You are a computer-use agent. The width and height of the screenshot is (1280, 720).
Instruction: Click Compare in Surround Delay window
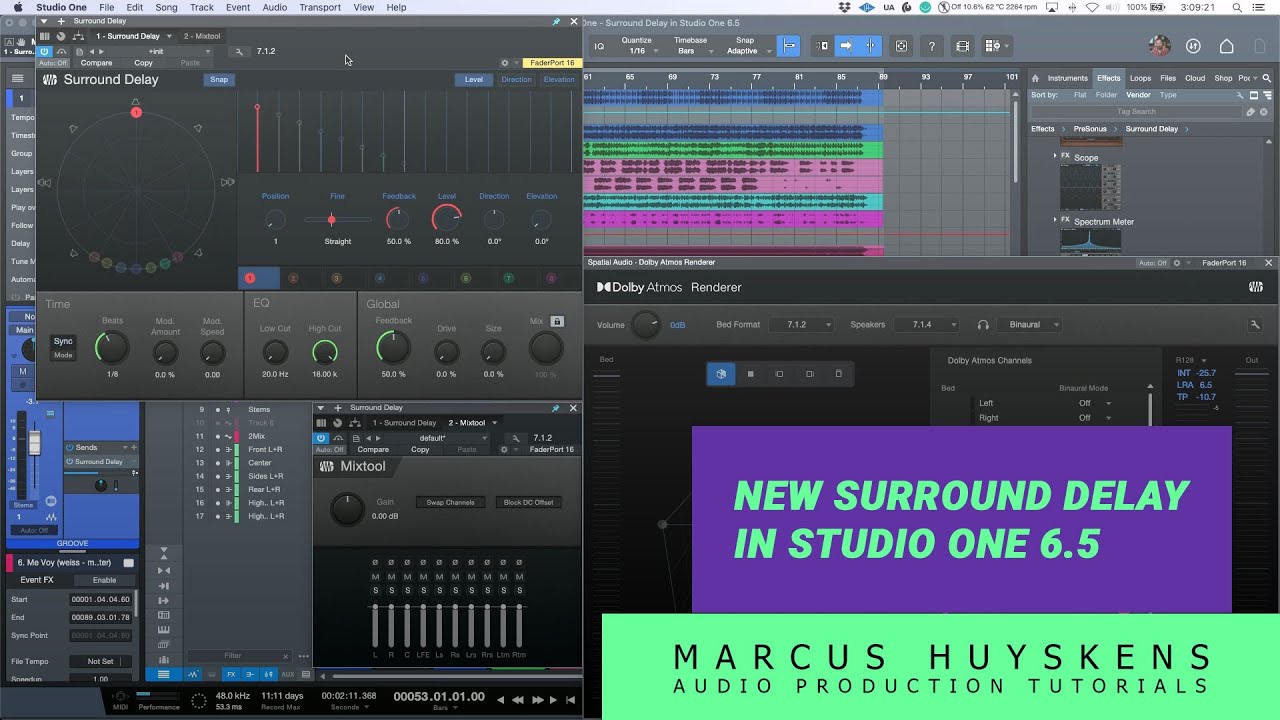pyautogui.click(x=96, y=63)
